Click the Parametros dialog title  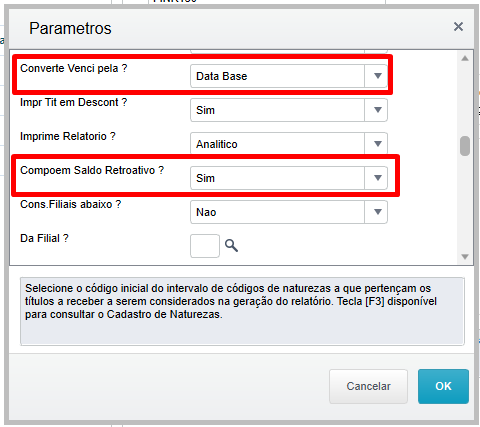coord(70,28)
